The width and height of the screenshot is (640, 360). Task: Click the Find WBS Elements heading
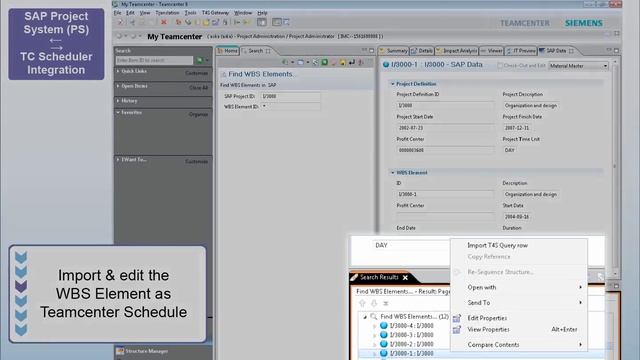tap(260, 74)
